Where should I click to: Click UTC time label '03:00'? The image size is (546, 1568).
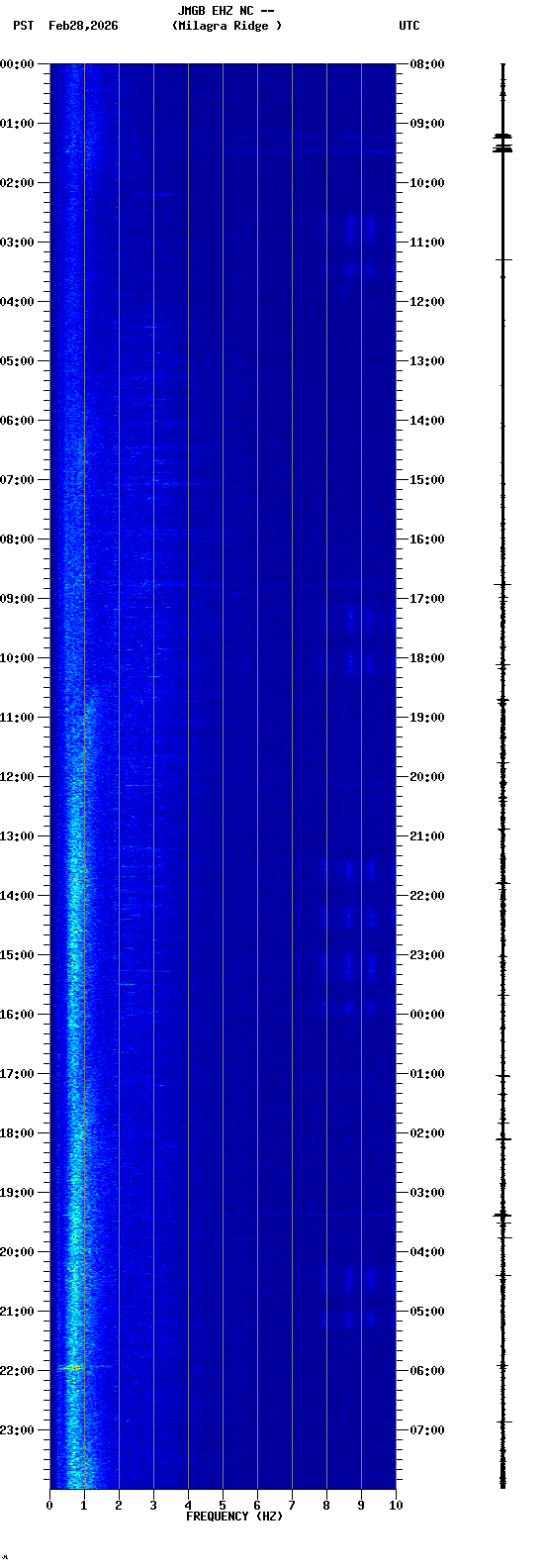427,1193
